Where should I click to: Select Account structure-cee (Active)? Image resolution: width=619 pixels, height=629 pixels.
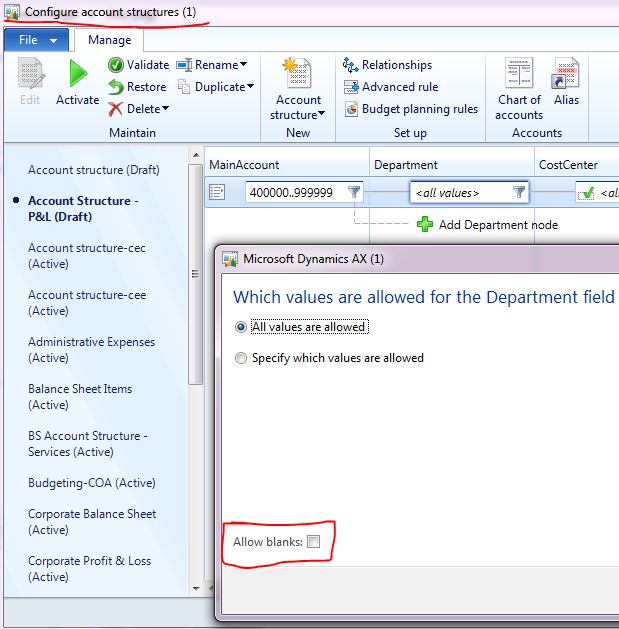pyautogui.click(x=87, y=303)
